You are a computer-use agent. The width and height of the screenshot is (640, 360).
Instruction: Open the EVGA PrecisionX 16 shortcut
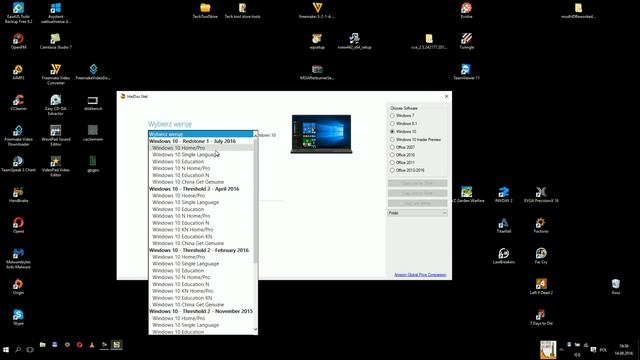pos(541,195)
